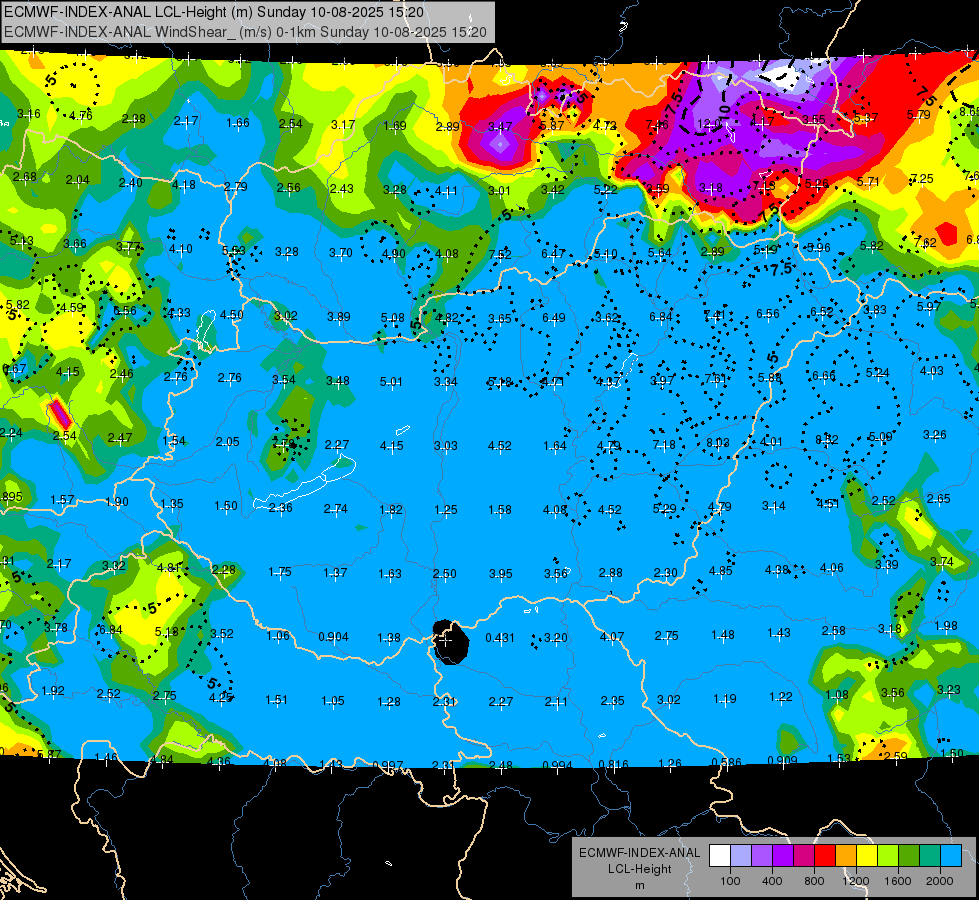Viewport: 979px width, 900px height.
Task: Click the wind shear value 6.47
Action: (x=553, y=254)
